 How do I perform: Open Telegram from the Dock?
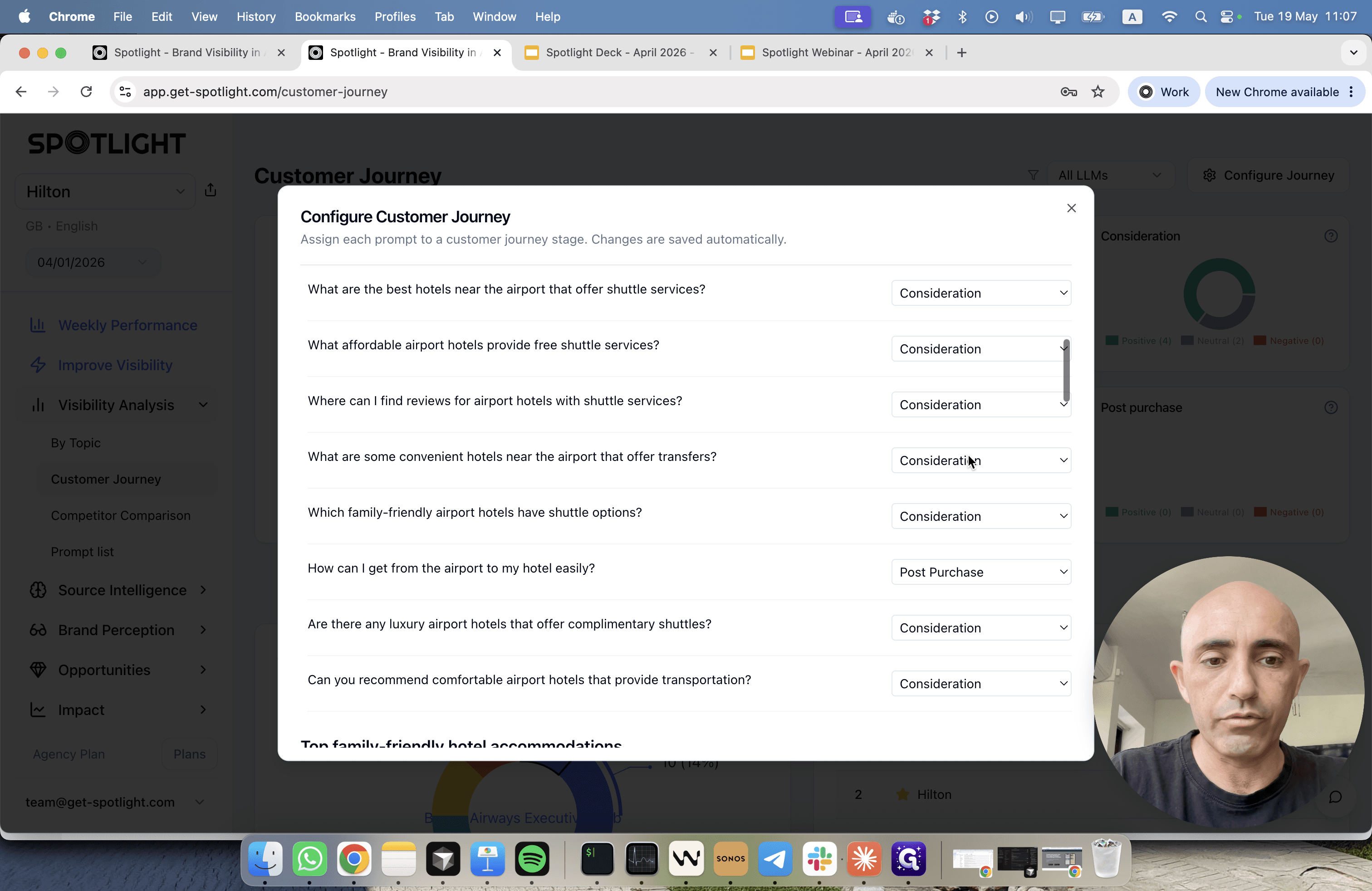(x=775, y=859)
